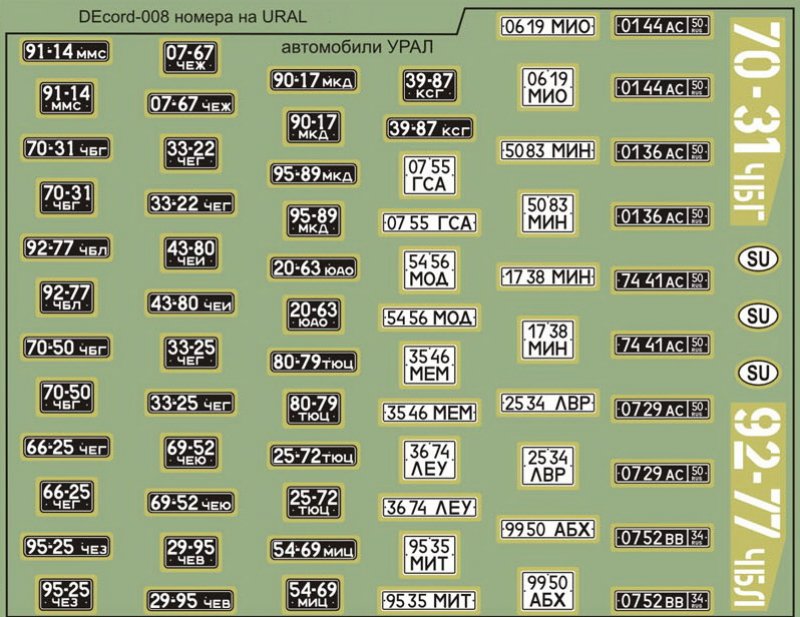This screenshot has height=617, width=800.
Task: Choose the two-line black plate 80-79 ТЮЦ
Action: [313, 408]
